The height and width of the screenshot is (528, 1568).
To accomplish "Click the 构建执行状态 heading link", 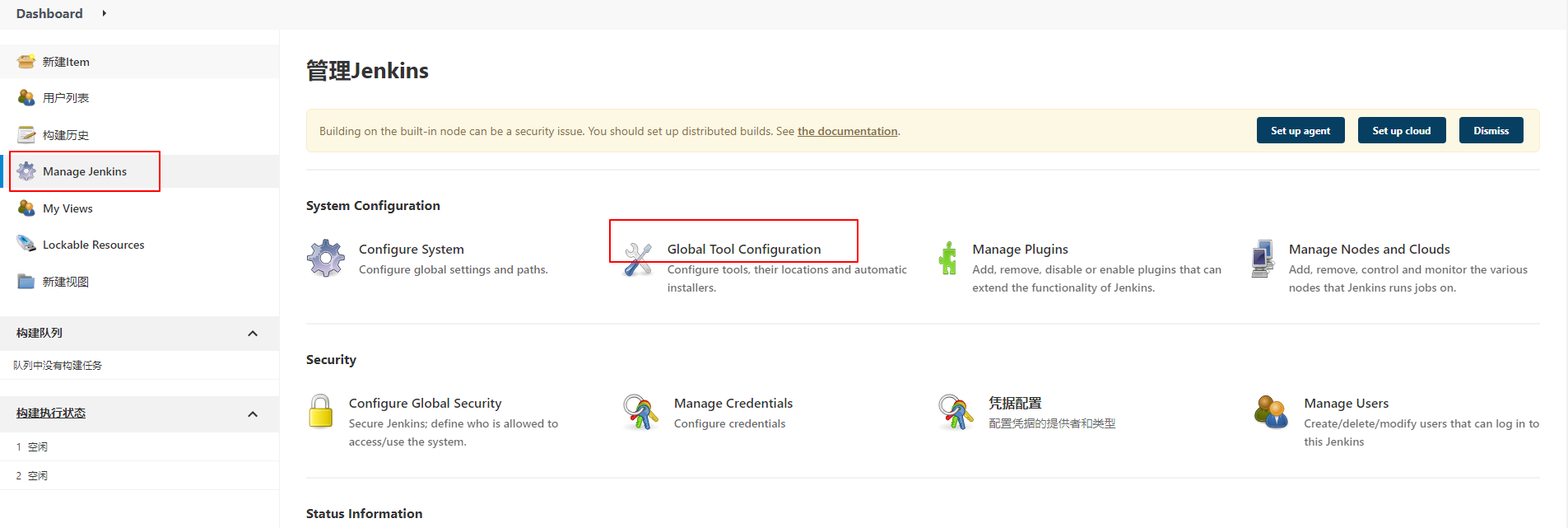I will 51,413.
